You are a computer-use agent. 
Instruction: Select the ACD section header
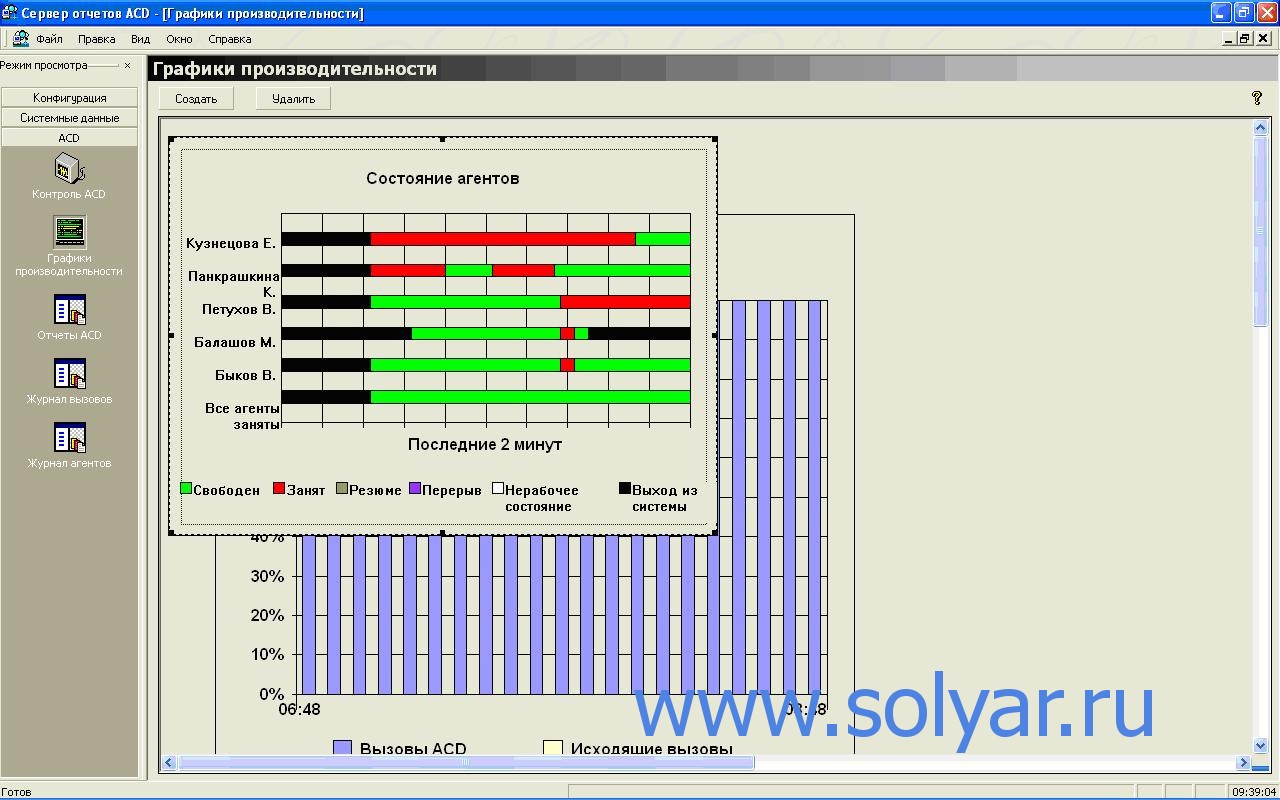click(69, 138)
